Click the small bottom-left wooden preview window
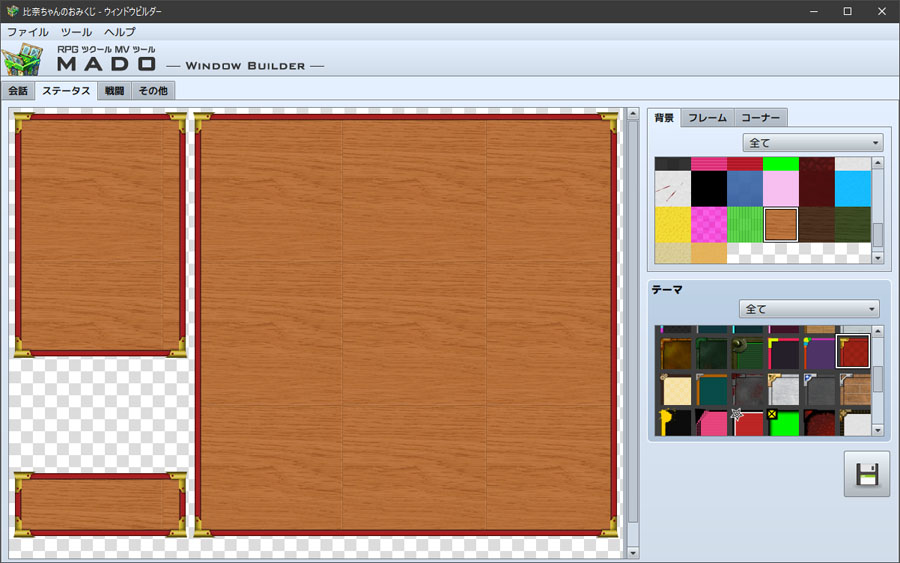The height and width of the screenshot is (563, 900). point(100,504)
